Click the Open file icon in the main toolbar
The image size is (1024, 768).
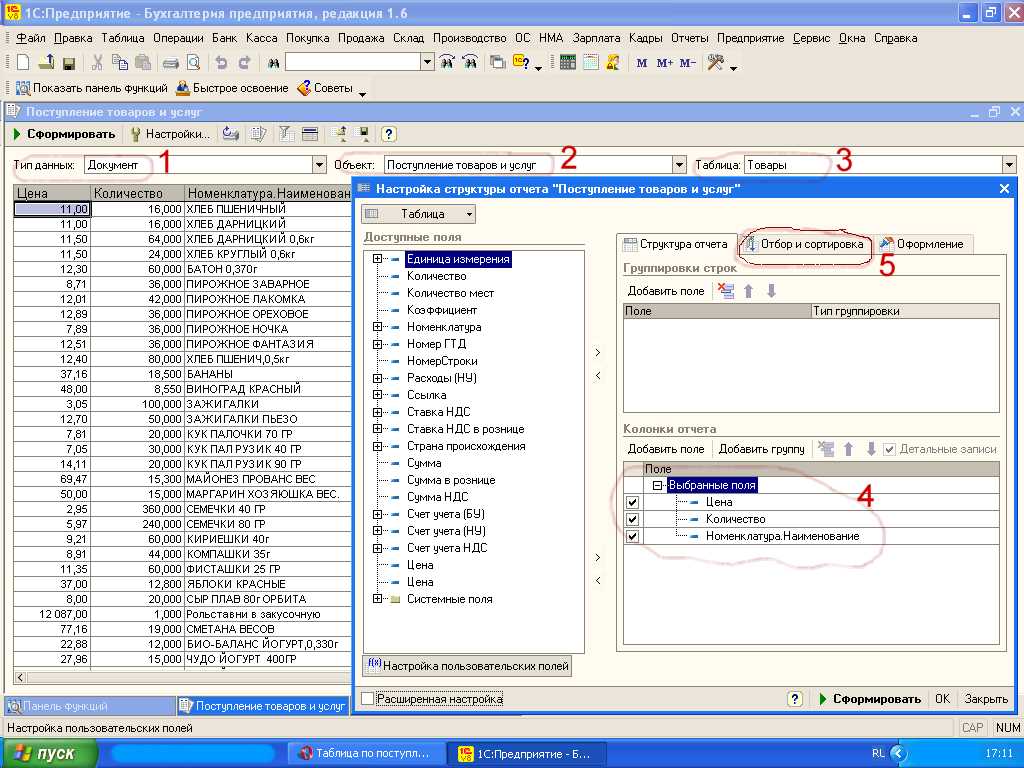[x=46, y=63]
